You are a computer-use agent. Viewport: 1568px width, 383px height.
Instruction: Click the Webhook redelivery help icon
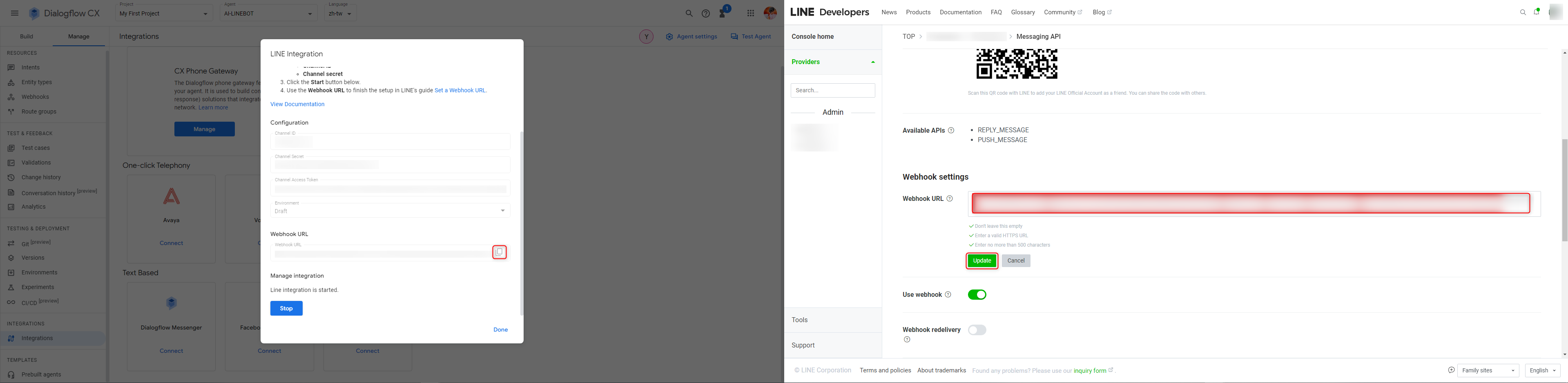pyautogui.click(x=907, y=340)
